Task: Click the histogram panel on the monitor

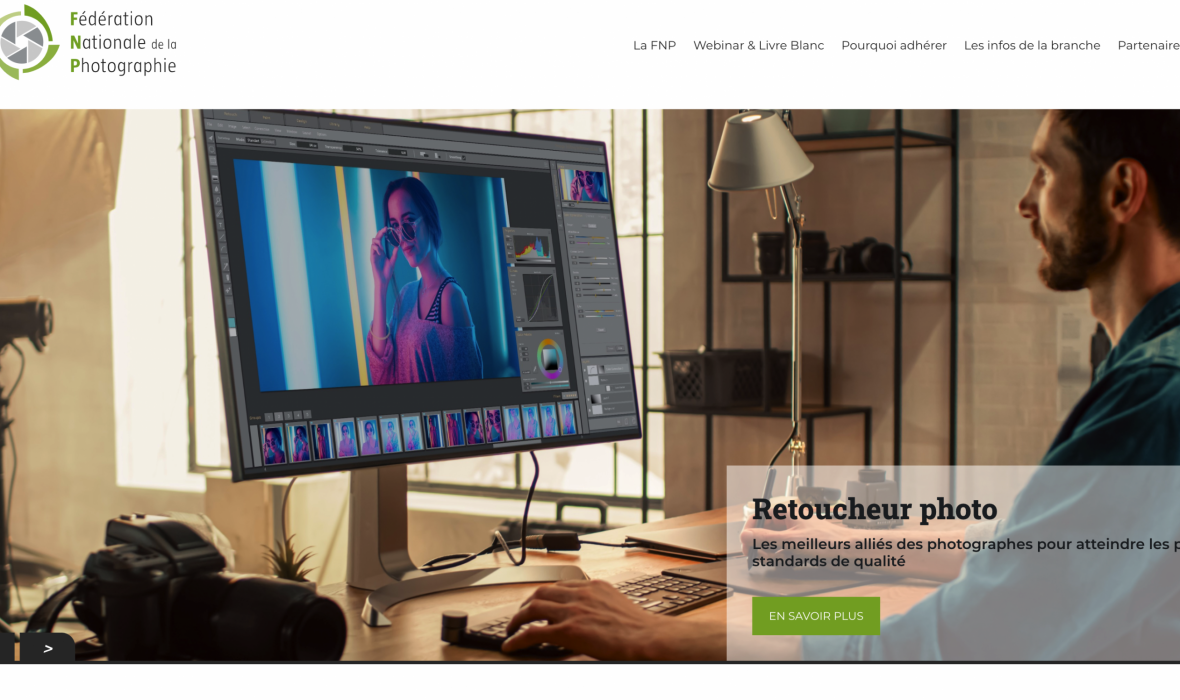Action: click(533, 245)
